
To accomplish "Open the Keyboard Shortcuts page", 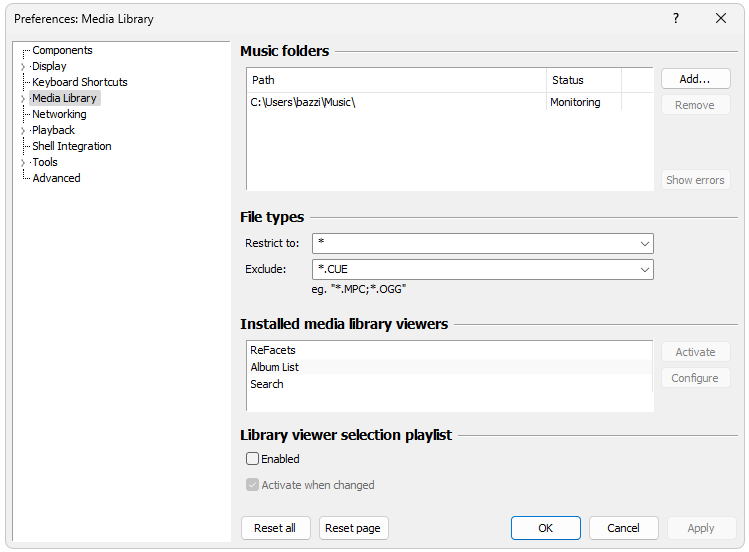I will coord(79,82).
